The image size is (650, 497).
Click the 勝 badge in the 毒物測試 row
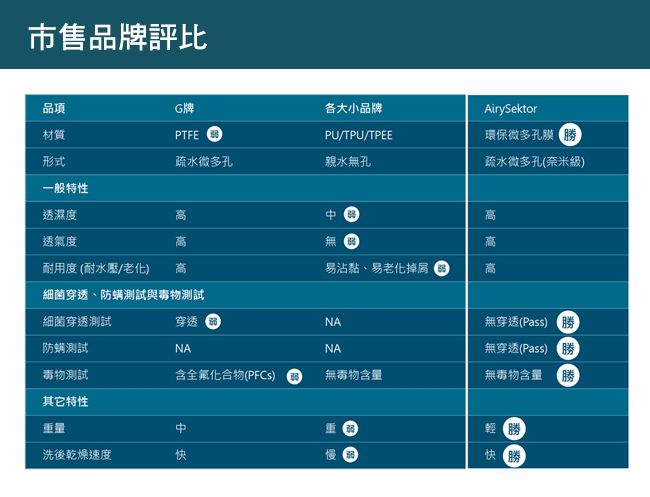coord(568,376)
